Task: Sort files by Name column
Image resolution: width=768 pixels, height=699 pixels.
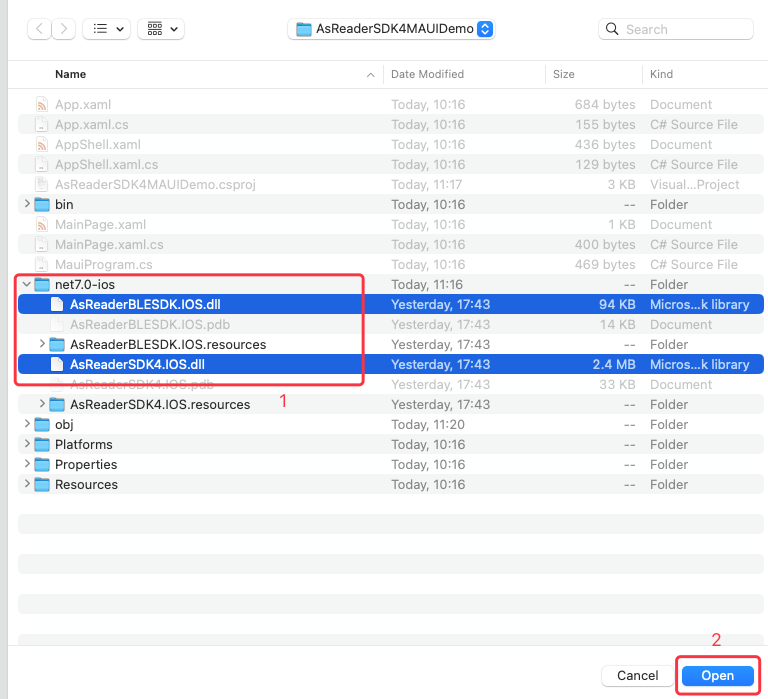Action: 70,74
